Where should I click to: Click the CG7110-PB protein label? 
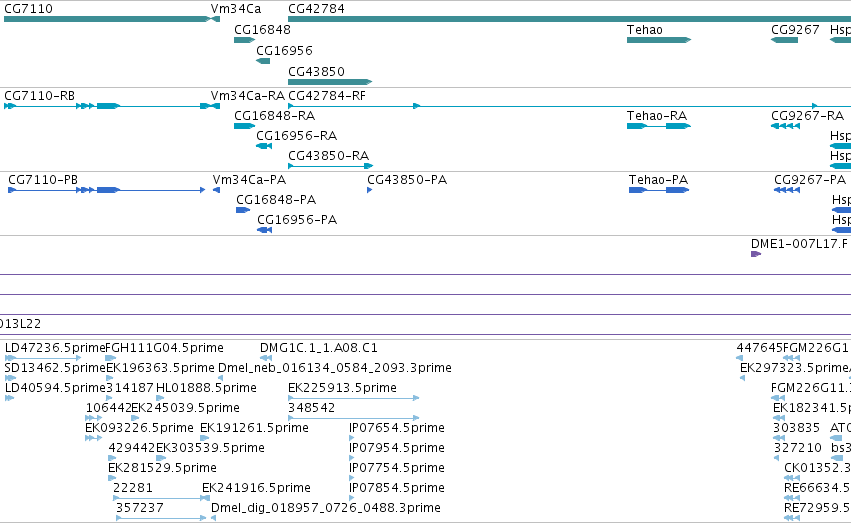click(x=43, y=180)
